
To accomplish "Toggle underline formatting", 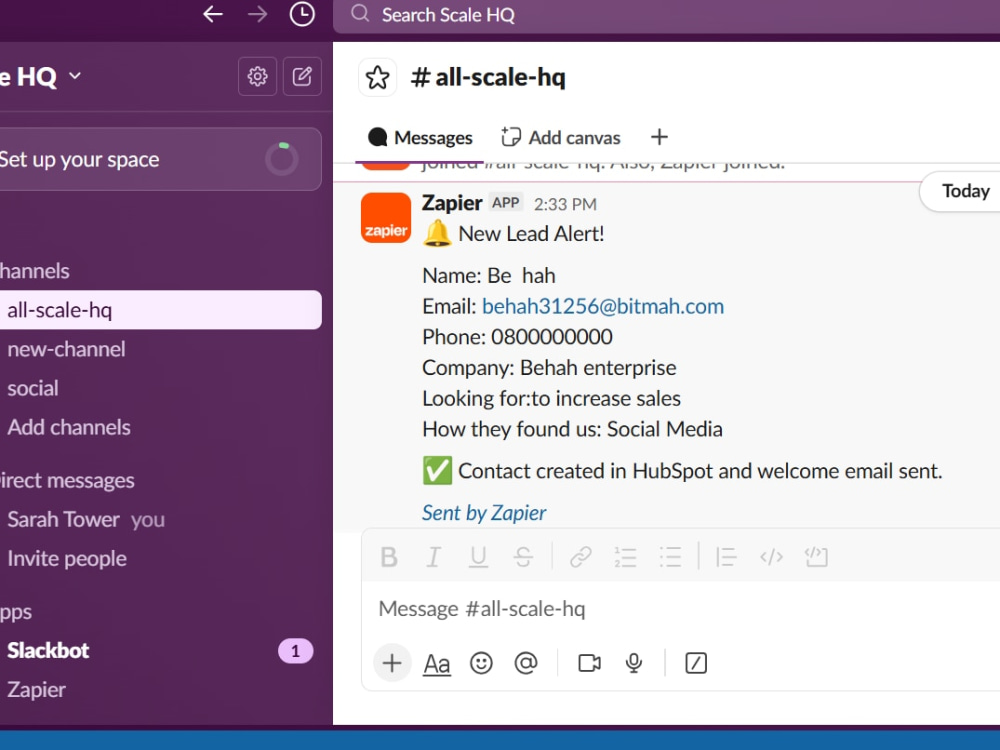I will click(478, 557).
